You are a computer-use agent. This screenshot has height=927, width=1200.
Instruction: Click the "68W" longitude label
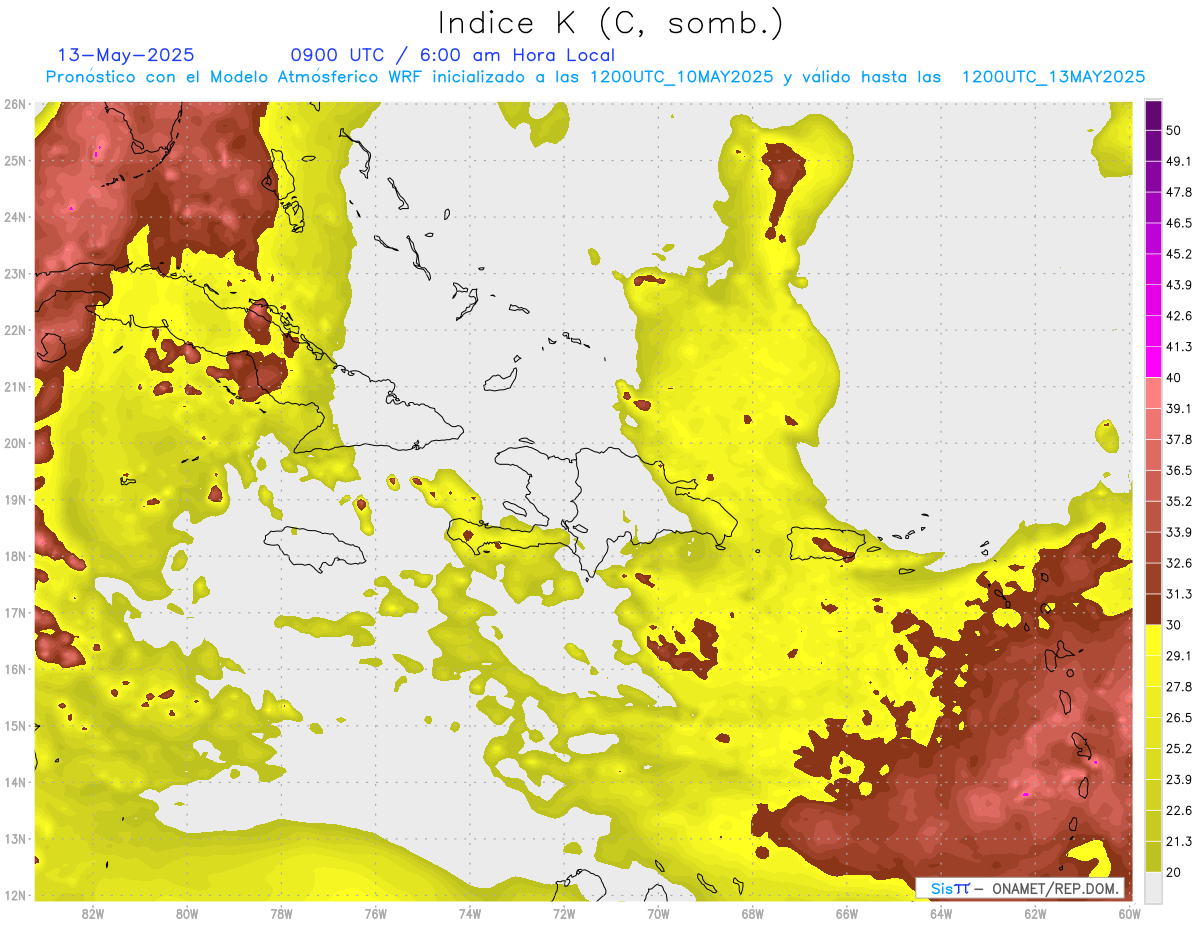[753, 913]
